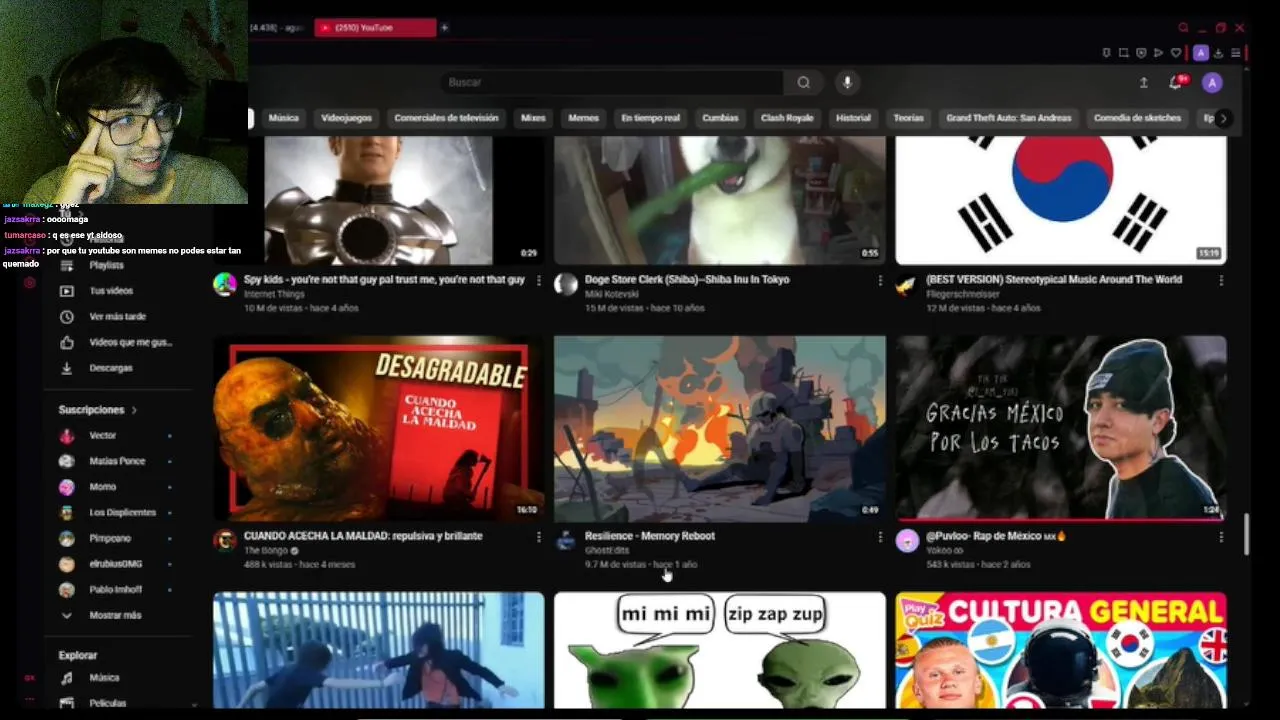
Task: Select the En tiempo real chip
Action: [650, 118]
